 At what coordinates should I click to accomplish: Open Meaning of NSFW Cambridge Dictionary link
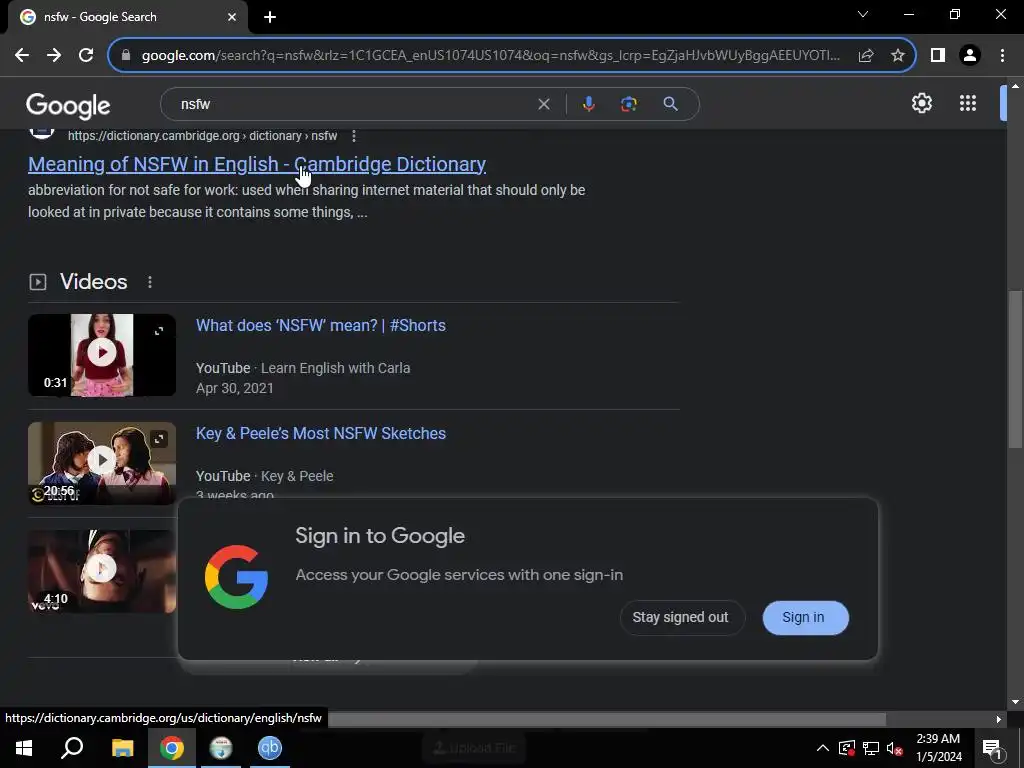tap(257, 165)
